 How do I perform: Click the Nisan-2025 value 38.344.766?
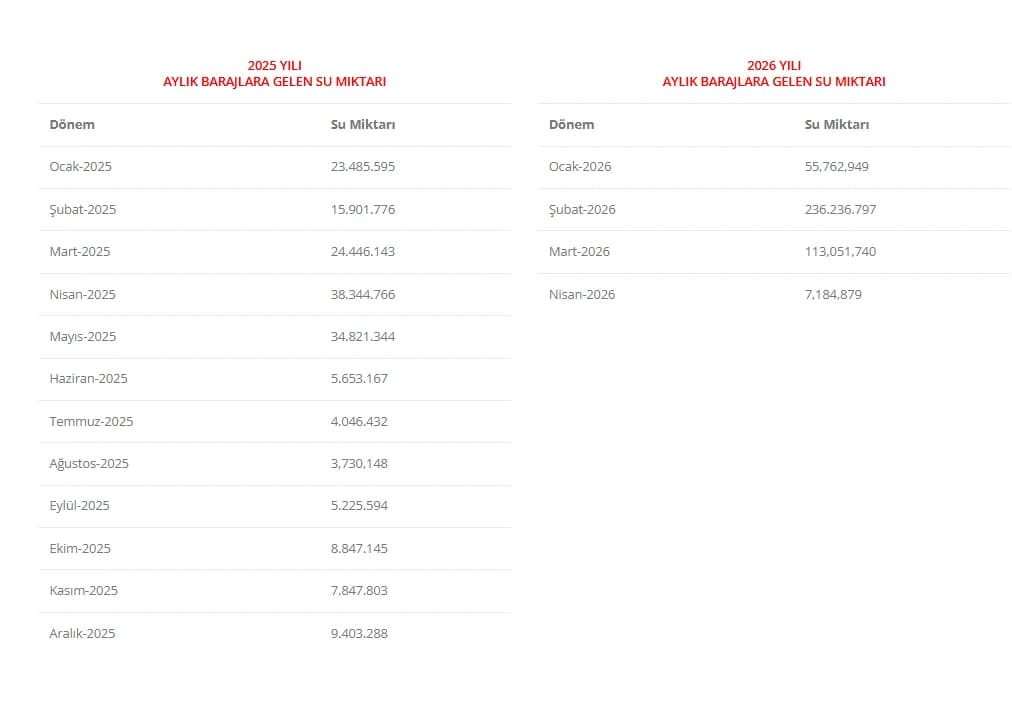(363, 294)
